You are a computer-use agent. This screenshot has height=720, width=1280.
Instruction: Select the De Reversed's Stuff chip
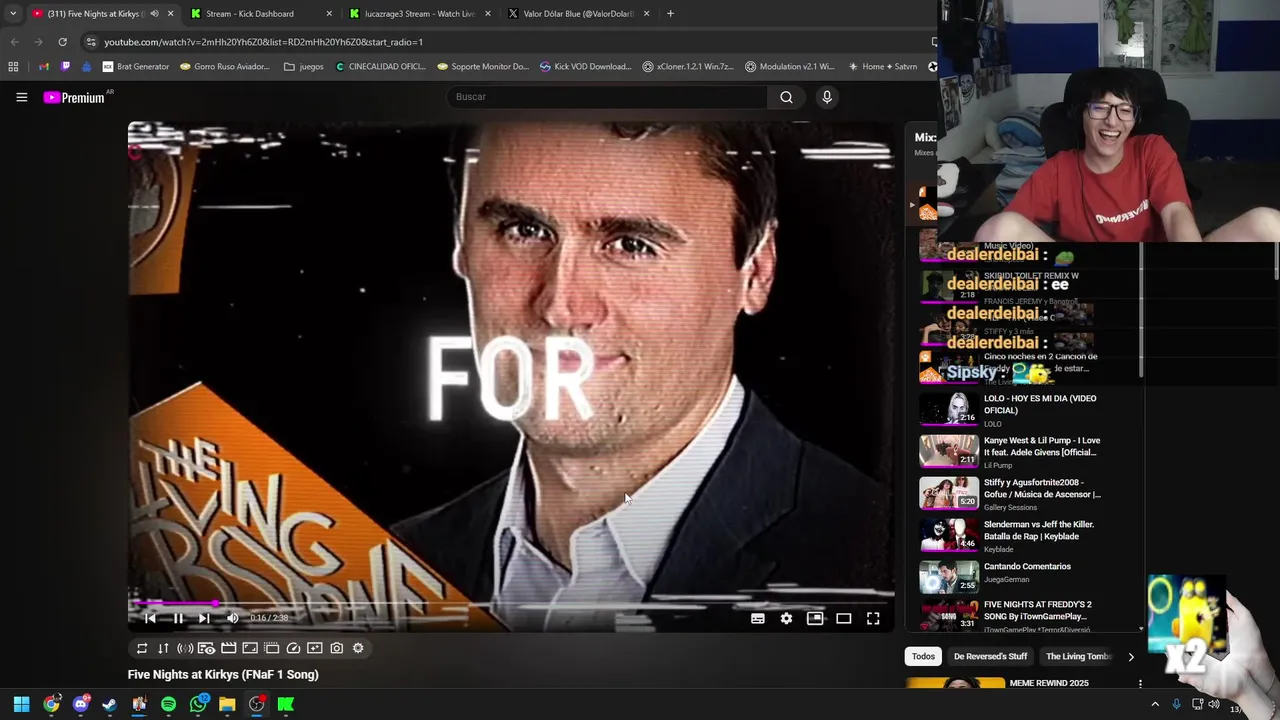tap(990, 657)
